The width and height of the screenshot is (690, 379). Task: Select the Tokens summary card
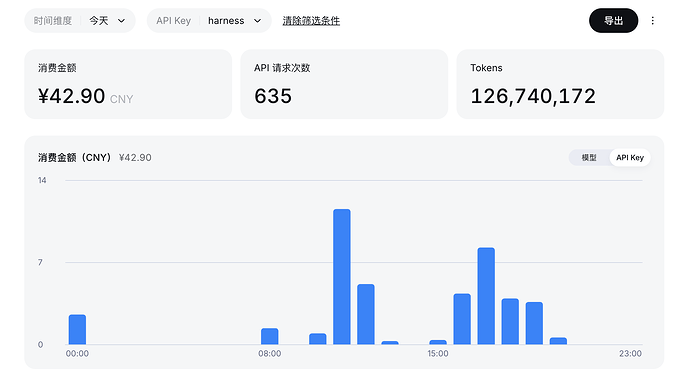[x=560, y=84]
